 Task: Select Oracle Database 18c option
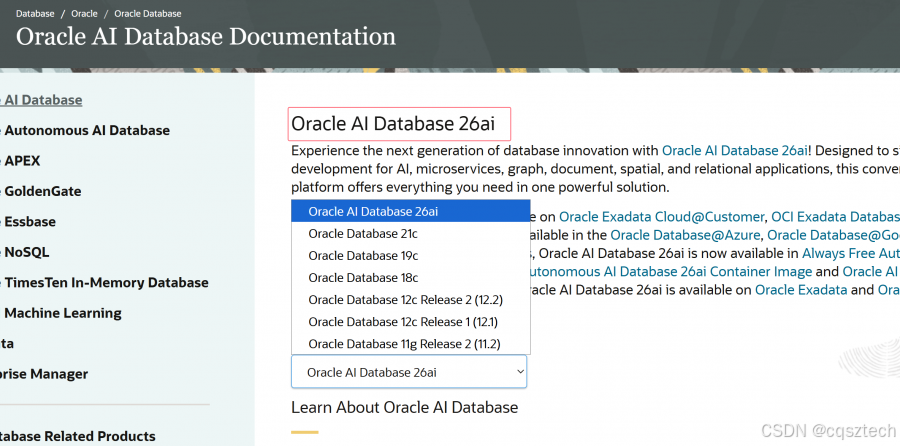point(410,278)
